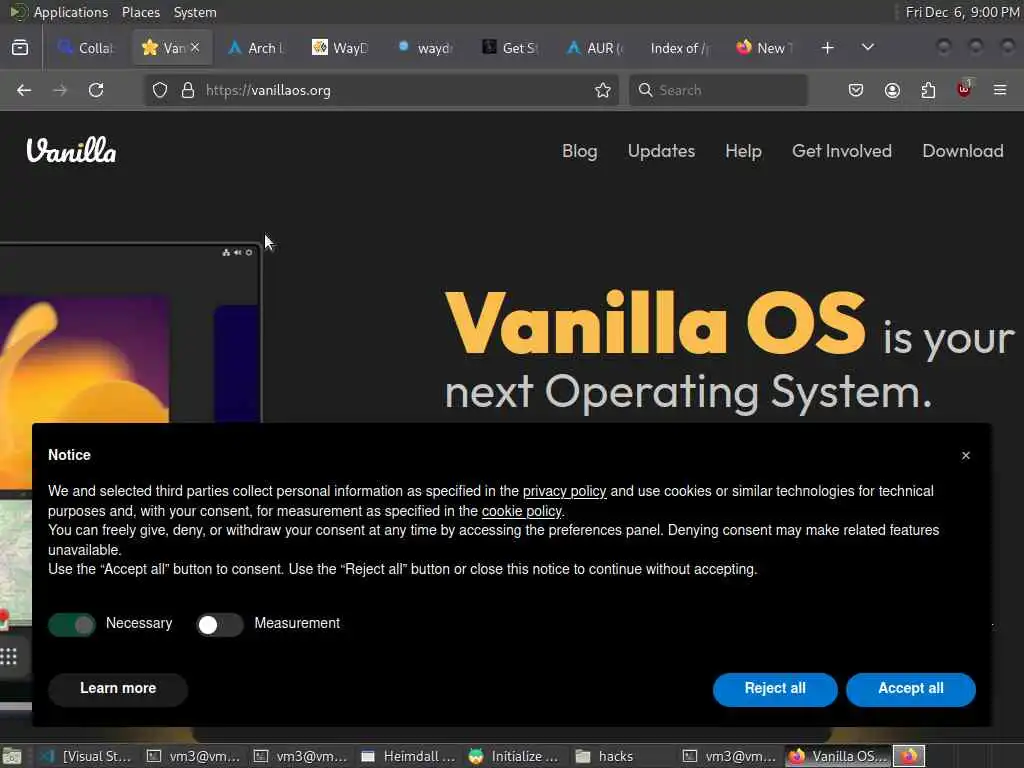1024x768 pixels.
Task: Open the cookie policy link
Action: coord(522,511)
